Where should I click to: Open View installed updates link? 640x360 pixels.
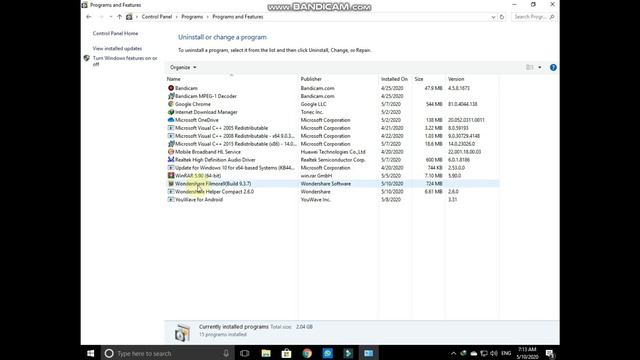coord(117,49)
